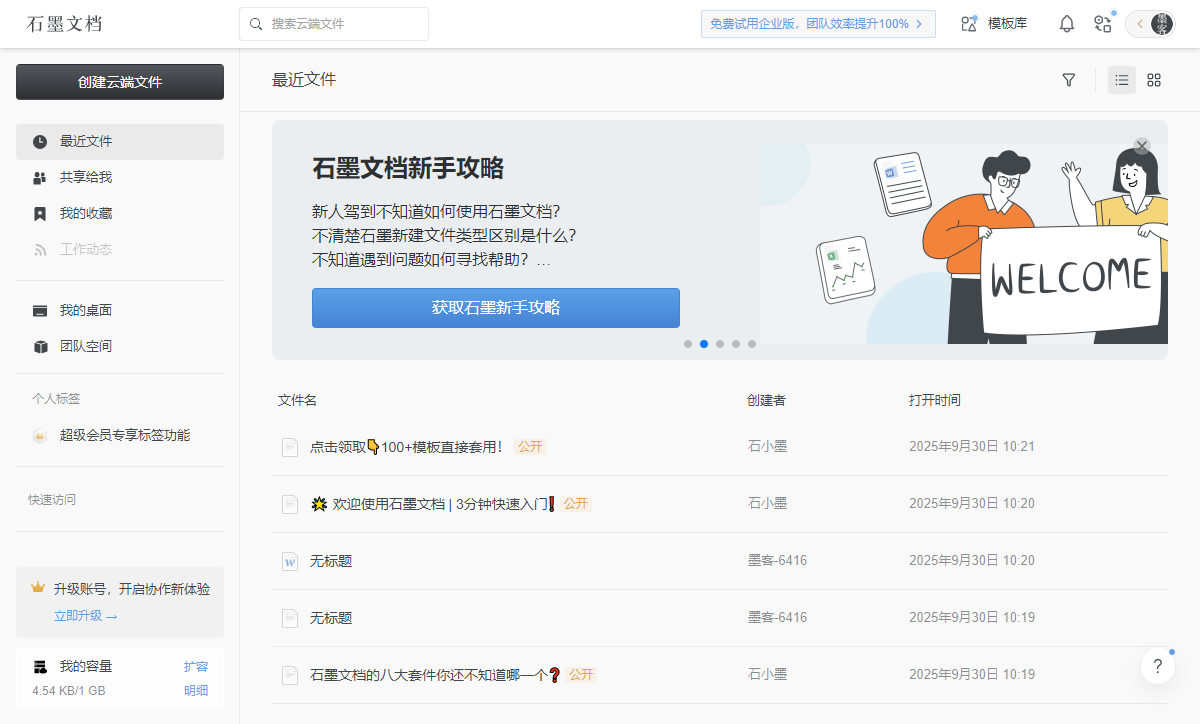Click 创建者 column header

click(x=766, y=400)
